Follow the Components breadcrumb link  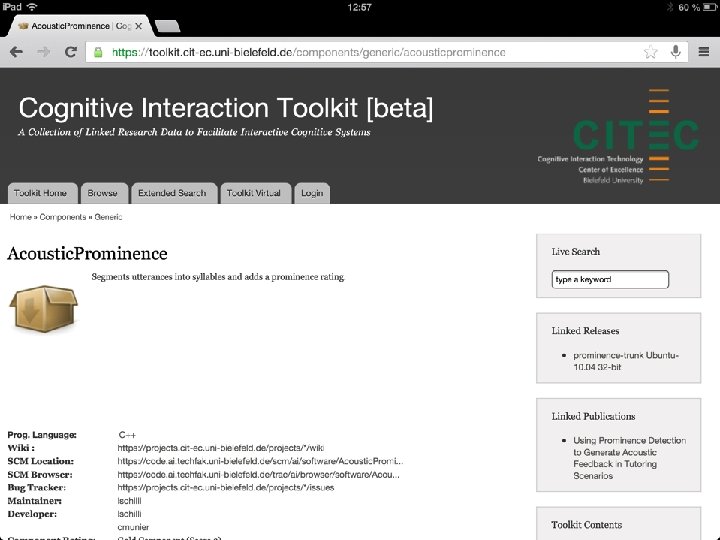coord(62,217)
